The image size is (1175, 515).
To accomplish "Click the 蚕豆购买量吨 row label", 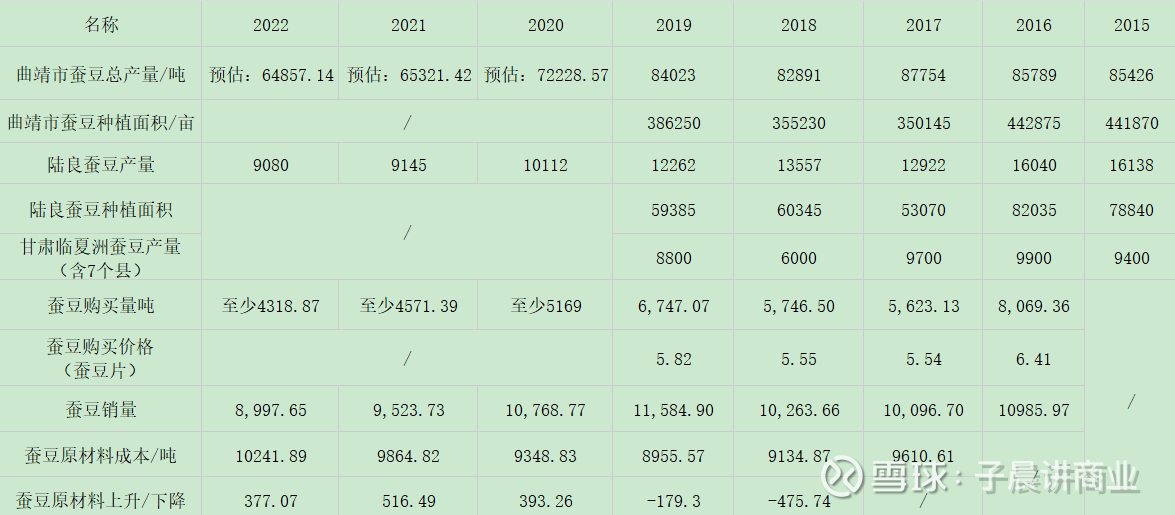I will click(101, 305).
